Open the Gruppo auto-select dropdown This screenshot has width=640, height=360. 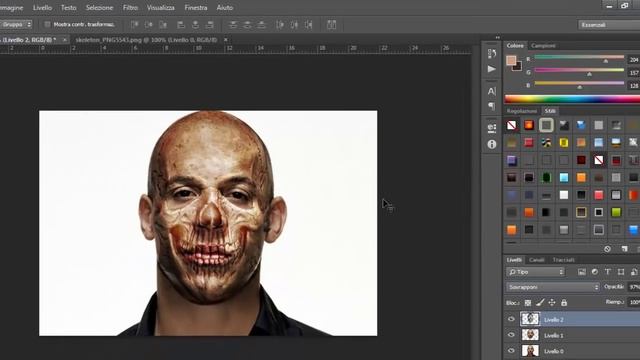point(16,24)
